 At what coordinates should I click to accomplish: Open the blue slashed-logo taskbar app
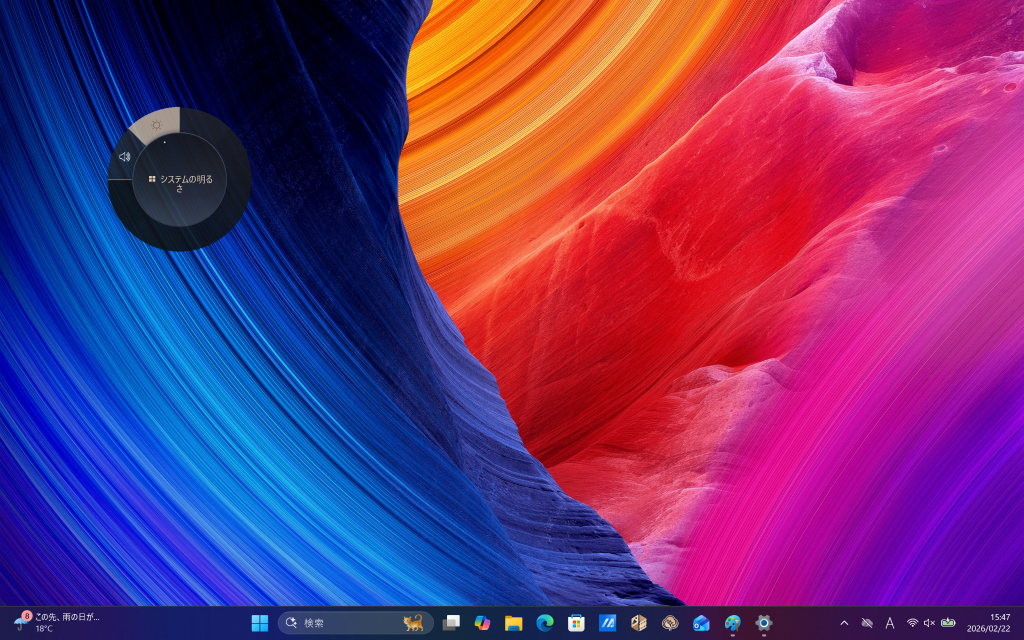click(x=607, y=623)
